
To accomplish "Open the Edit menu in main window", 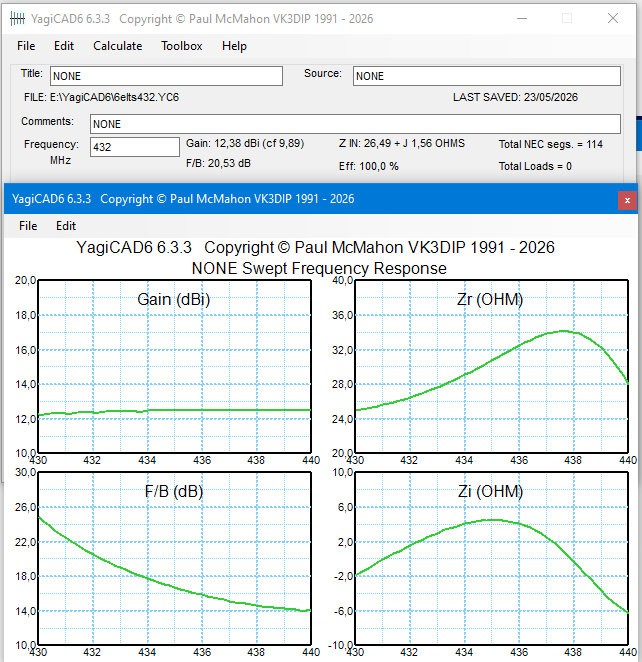I will click(64, 46).
